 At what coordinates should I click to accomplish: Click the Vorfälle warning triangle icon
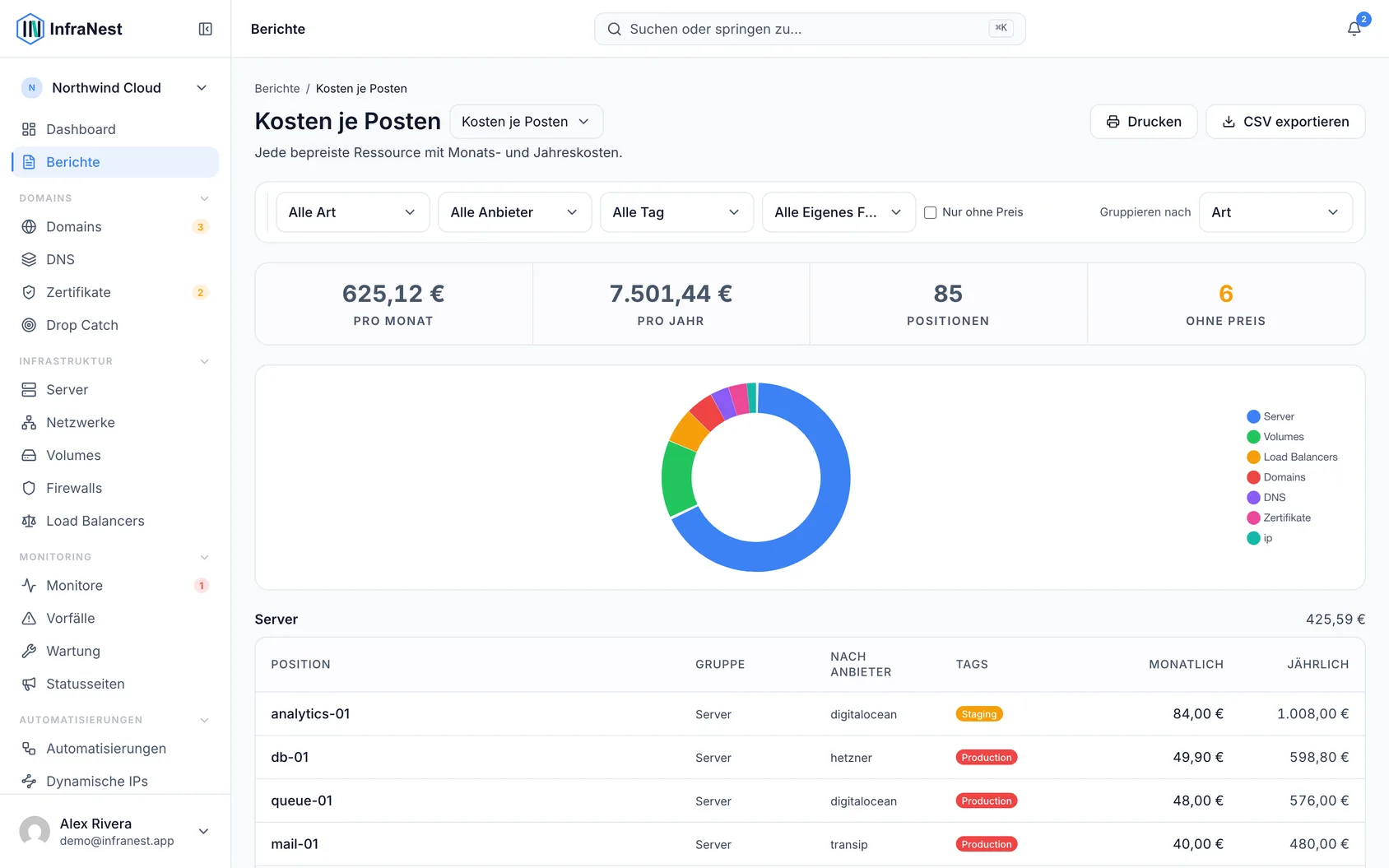29,618
